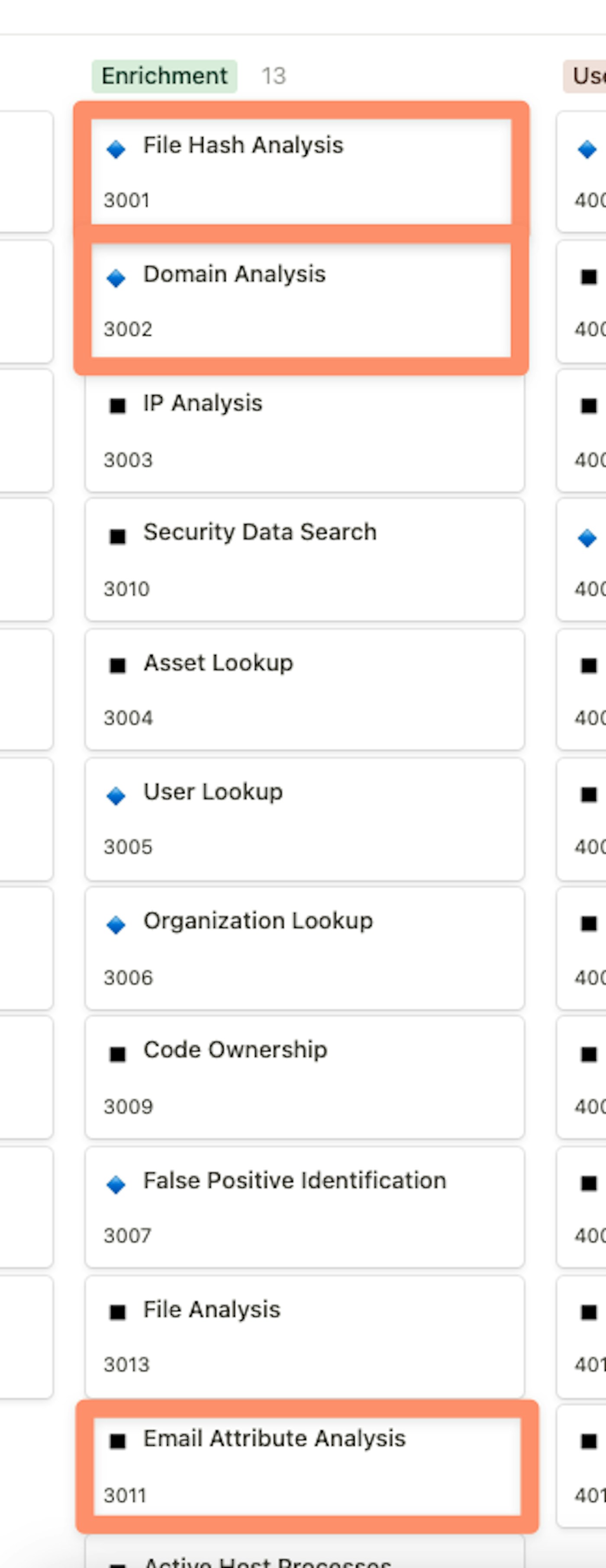
Task: Click ID 3005 on User Lookup card
Action: click(128, 847)
